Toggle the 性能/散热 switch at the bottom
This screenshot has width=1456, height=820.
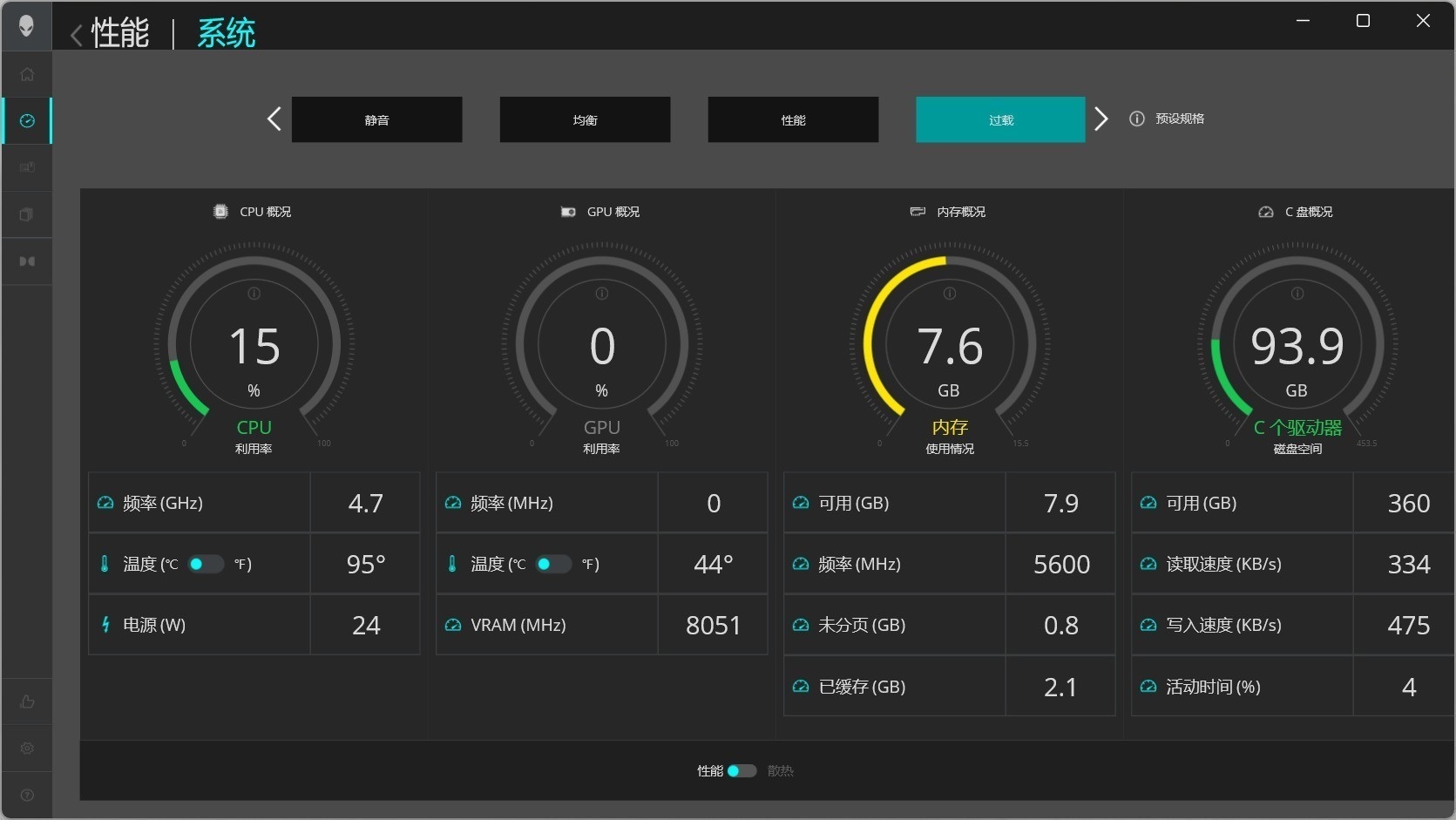coord(742,771)
